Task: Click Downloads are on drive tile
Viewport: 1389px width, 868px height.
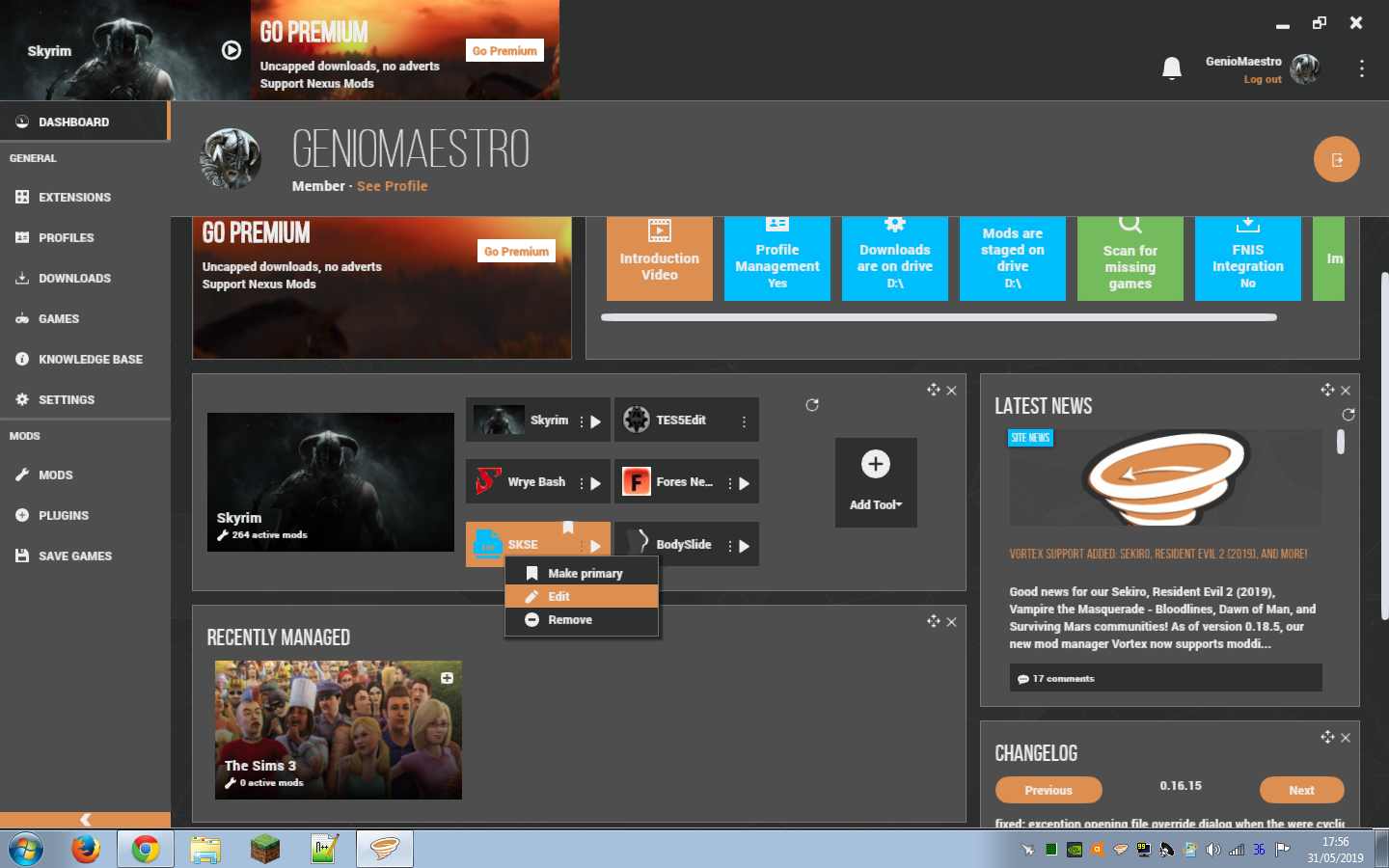Action: [895, 258]
